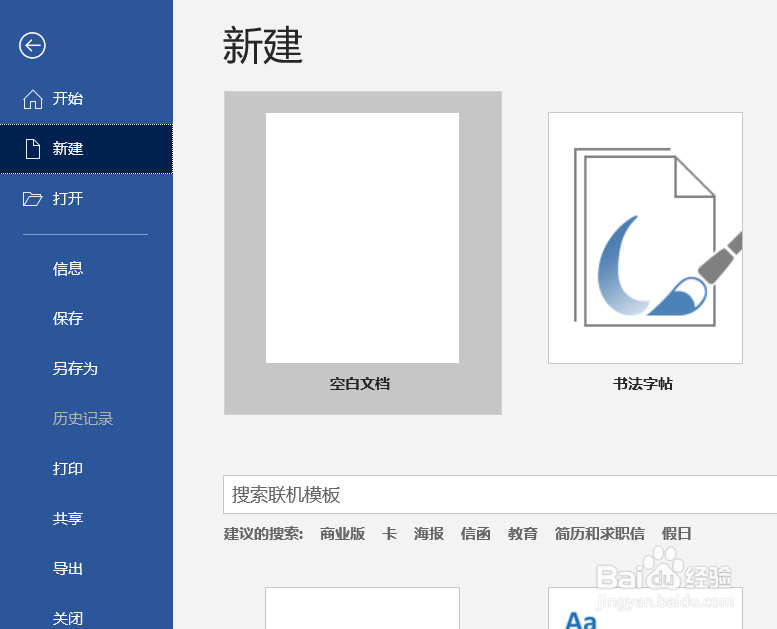Image resolution: width=777 pixels, height=629 pixels.
Task: Pick the 书法字帖 template thumbnail
Action: point(645,238)
